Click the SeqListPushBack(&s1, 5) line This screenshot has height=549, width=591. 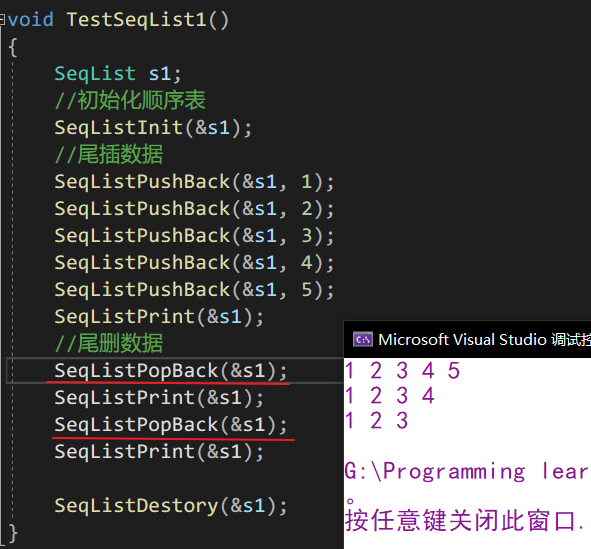[x=194, y=289]
